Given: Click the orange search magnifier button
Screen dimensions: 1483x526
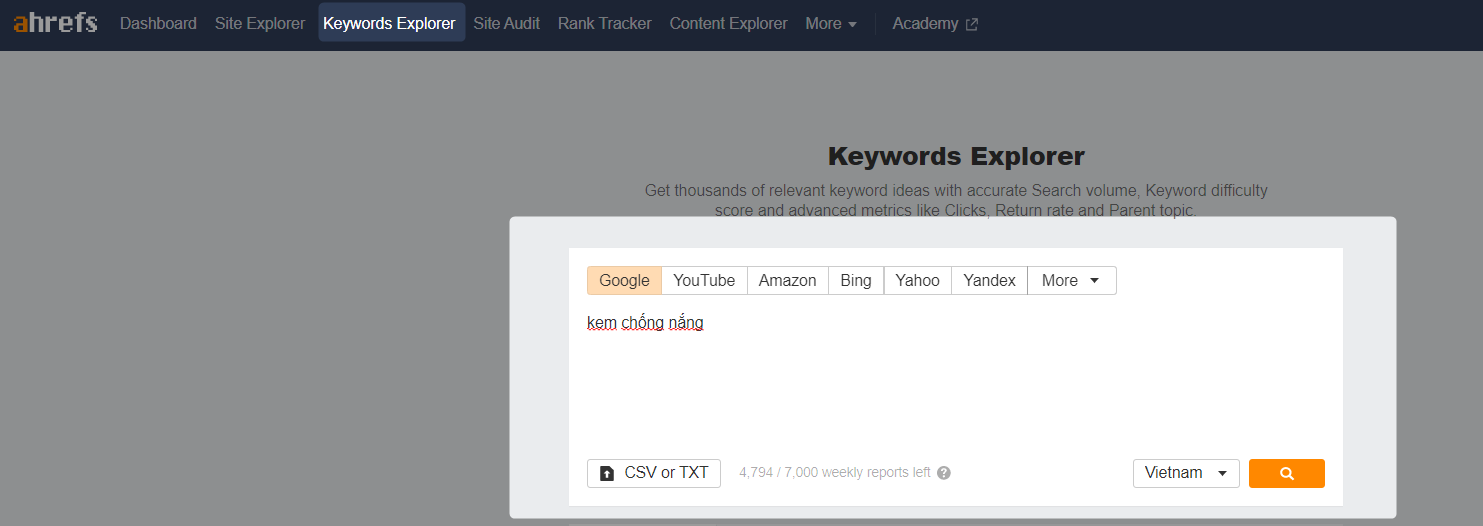Looking at the screenshot, I should [x=1286, y=473].
